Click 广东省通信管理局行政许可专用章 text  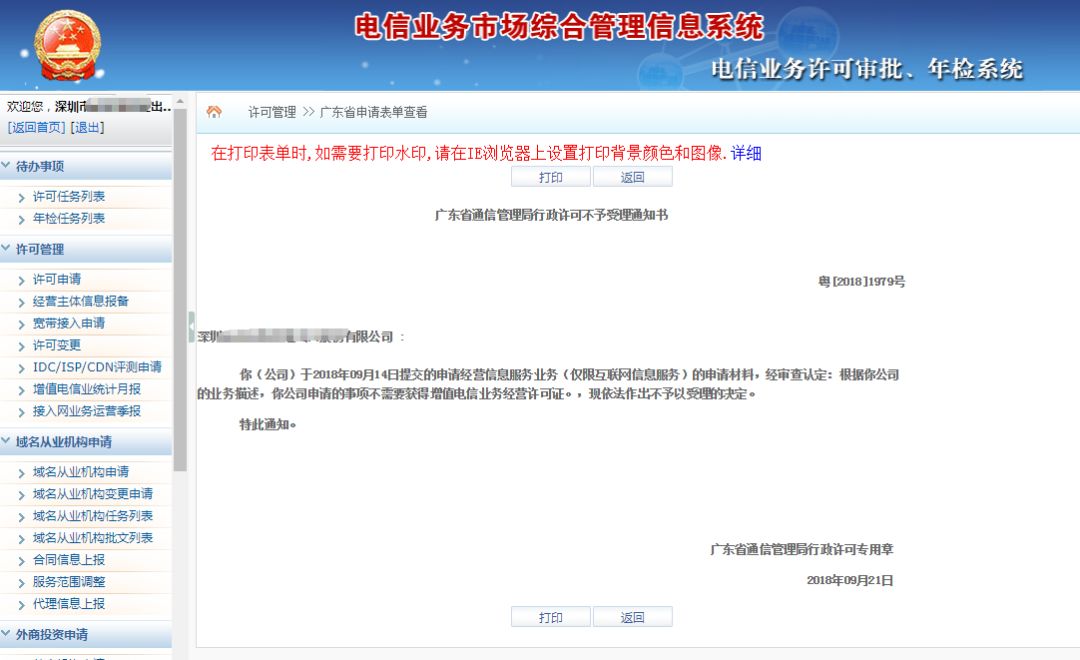point(802,549)
